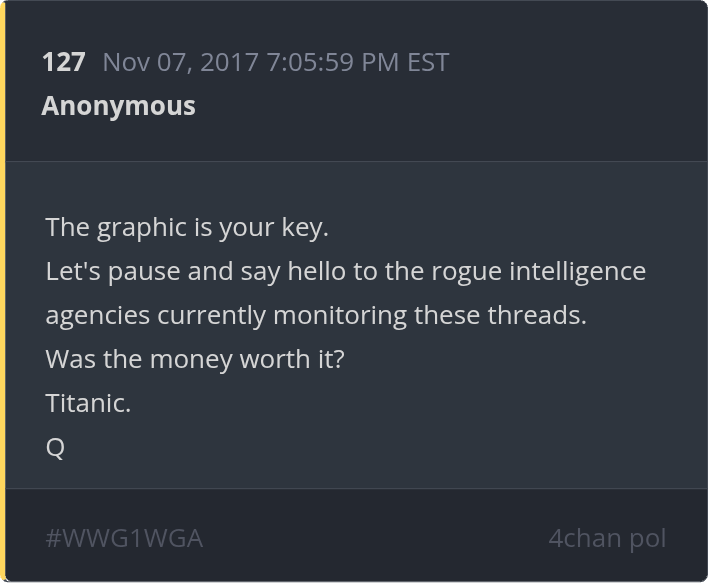
Task: Click the "EST" timezone in the timestamp
Action: tap(427, 62)
